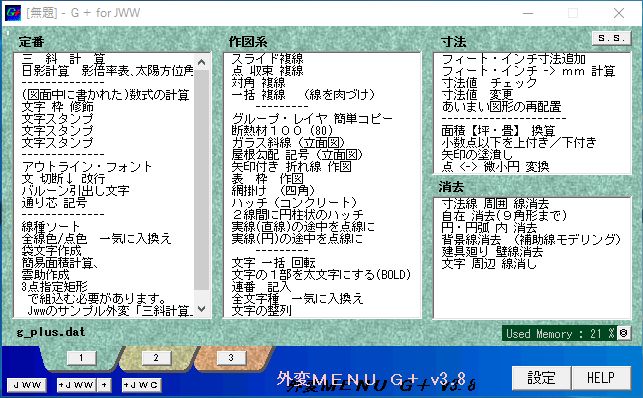The width and height of the screenshot is (643, 398).
Task: Select 寸法値 チェック in the 寸法 list
Action: tap(489, 83)
